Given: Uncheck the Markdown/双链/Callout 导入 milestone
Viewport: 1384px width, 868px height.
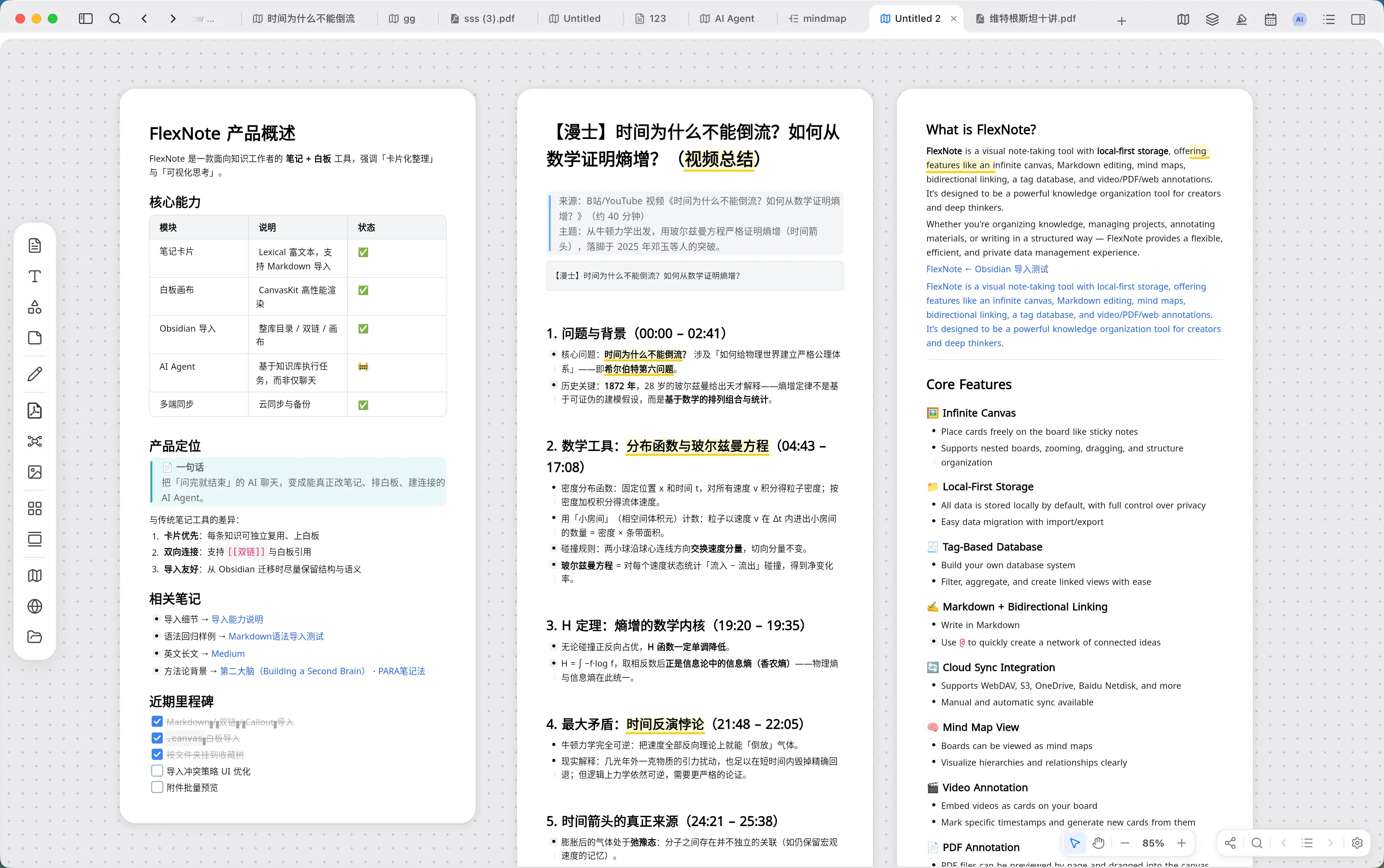Looking at the screenshot, I should 157,721.
